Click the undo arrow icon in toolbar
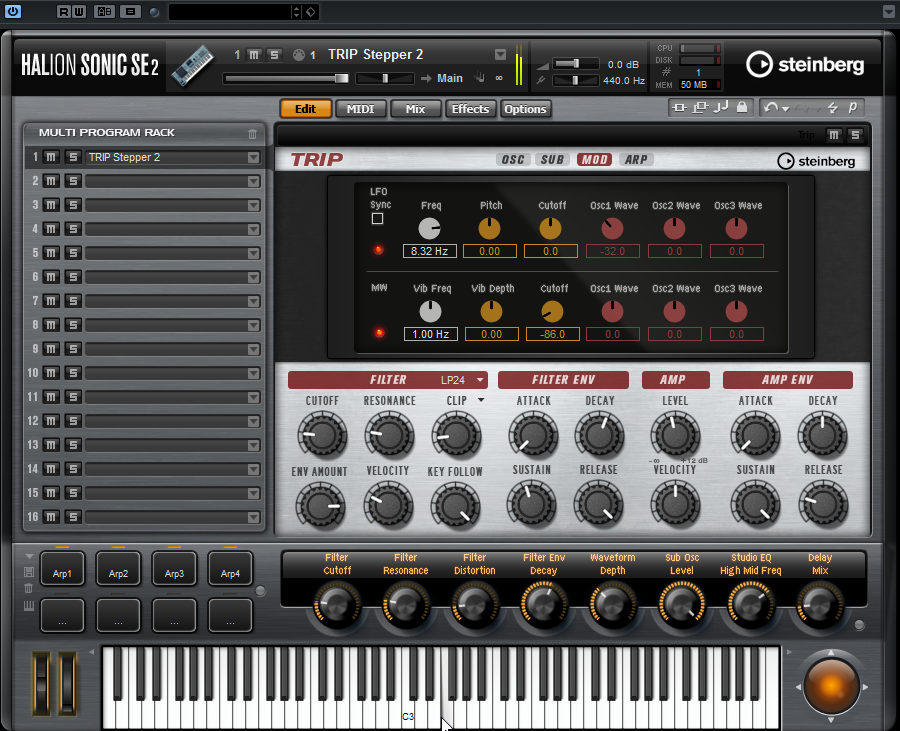The image size is (900, 731). [x=771, y=107]
